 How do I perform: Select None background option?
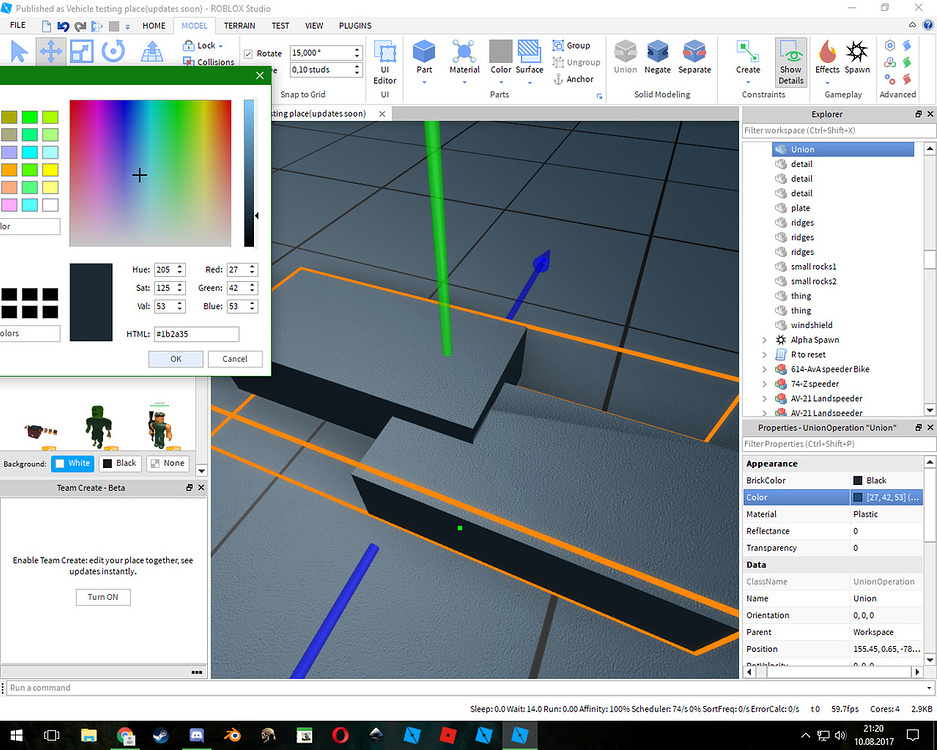167,463
